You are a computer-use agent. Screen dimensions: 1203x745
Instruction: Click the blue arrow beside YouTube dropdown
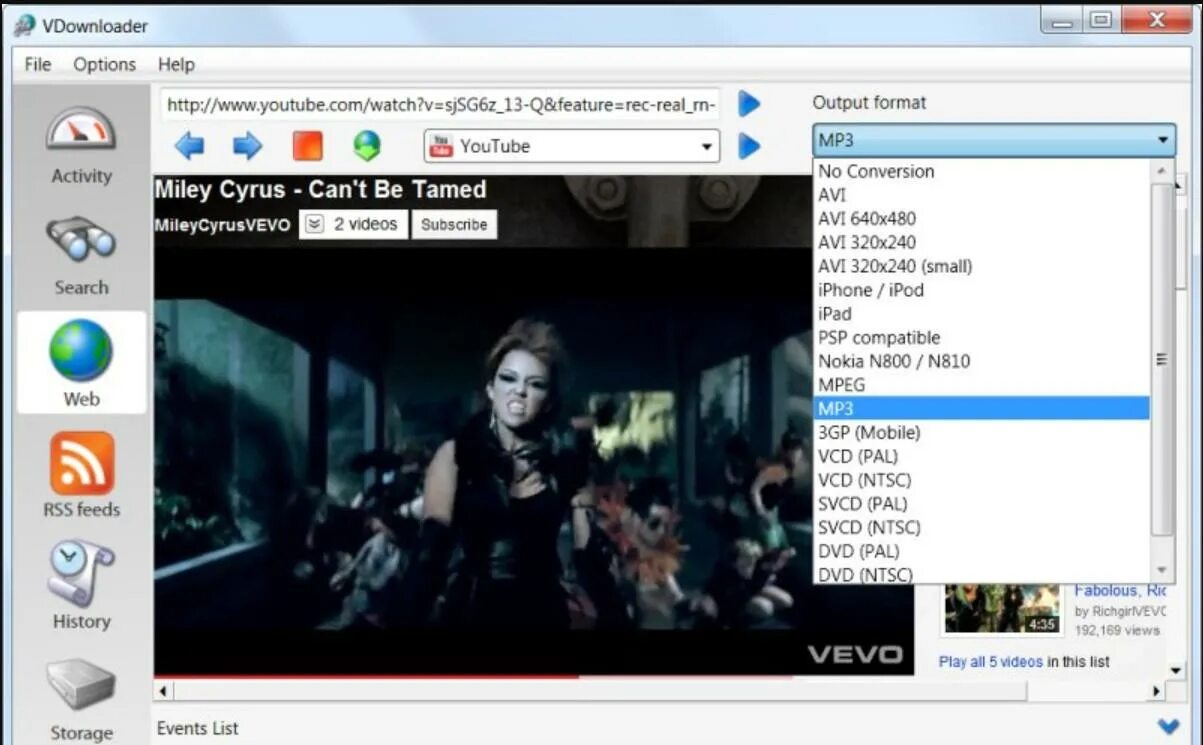749,146
